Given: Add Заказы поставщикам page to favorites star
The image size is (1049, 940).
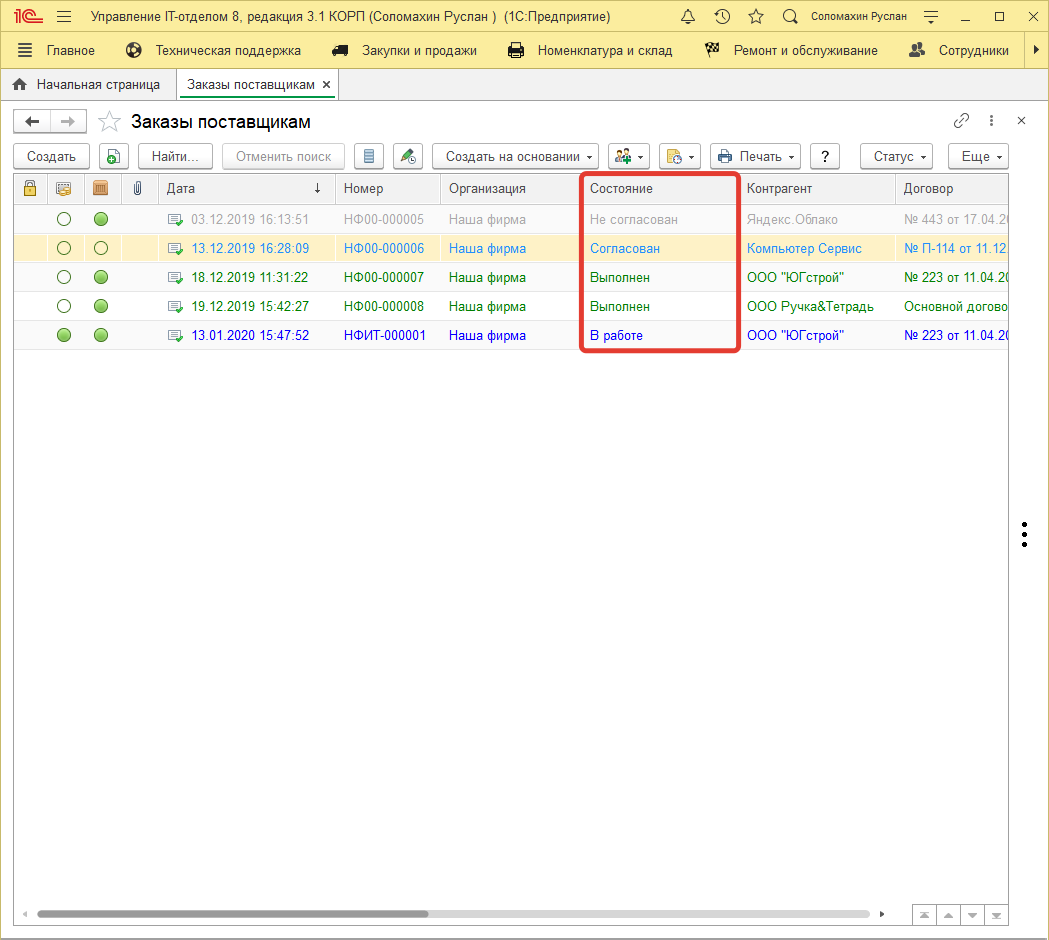Looking at the screenshot, I should (109, 122).
